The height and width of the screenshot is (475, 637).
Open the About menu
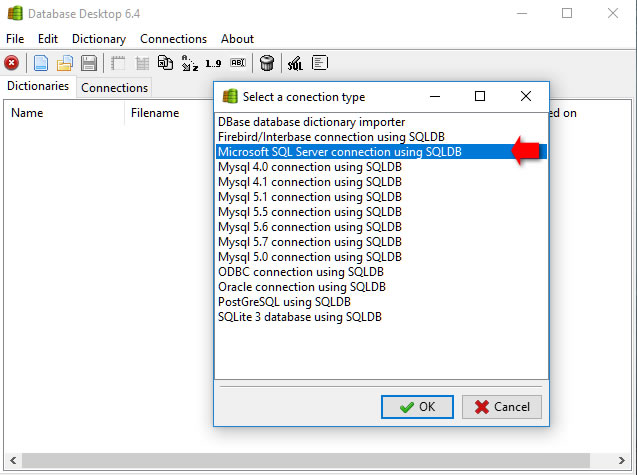point(237,39)
